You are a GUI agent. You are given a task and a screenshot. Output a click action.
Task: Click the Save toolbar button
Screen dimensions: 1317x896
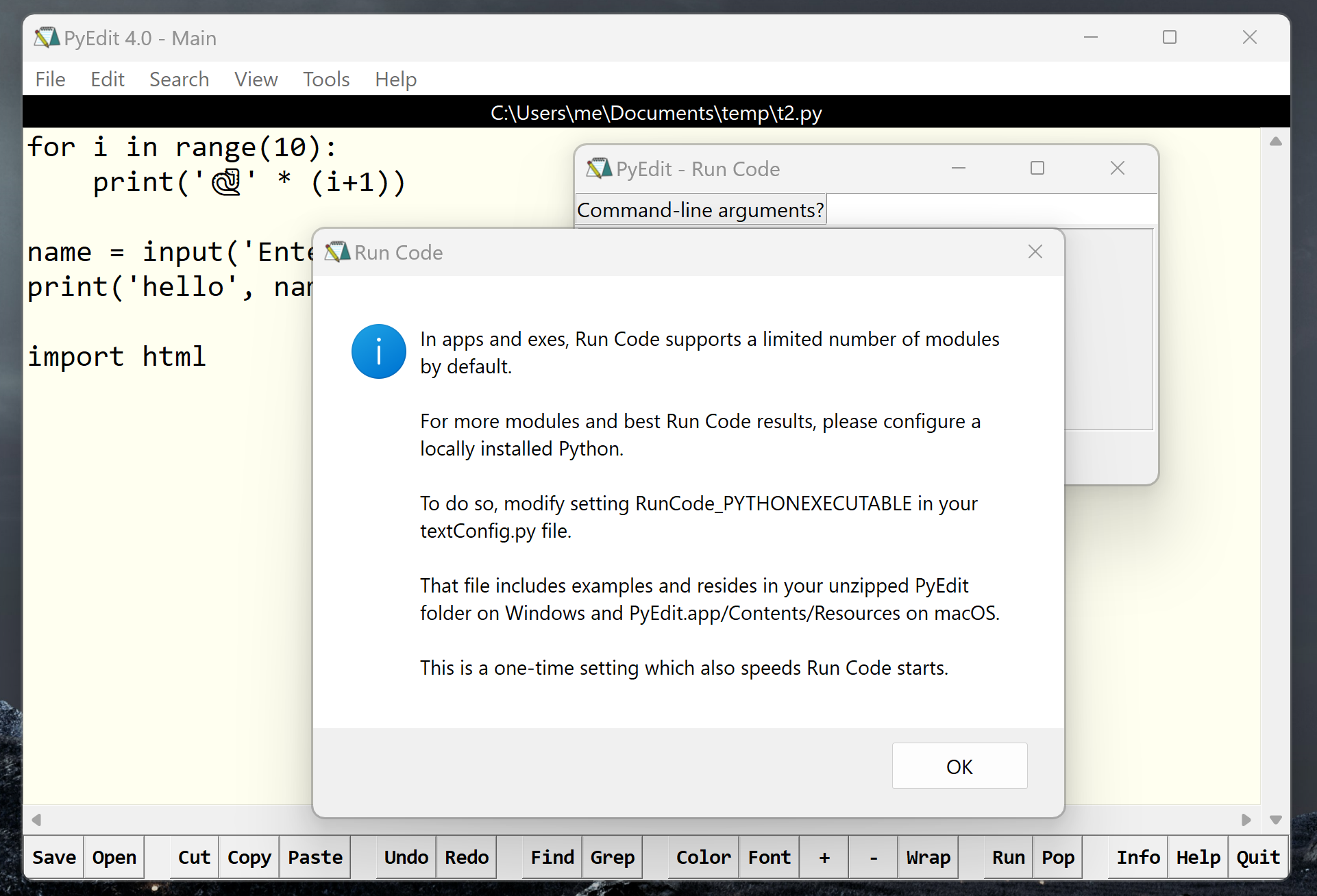54,857
